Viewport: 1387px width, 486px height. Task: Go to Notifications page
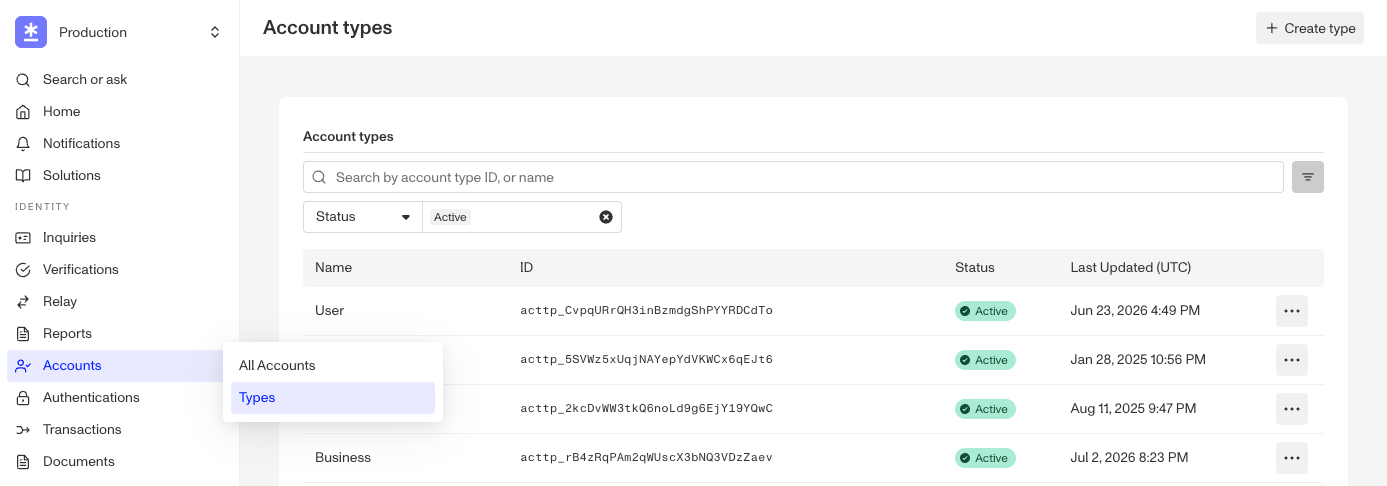click(119, 144)
